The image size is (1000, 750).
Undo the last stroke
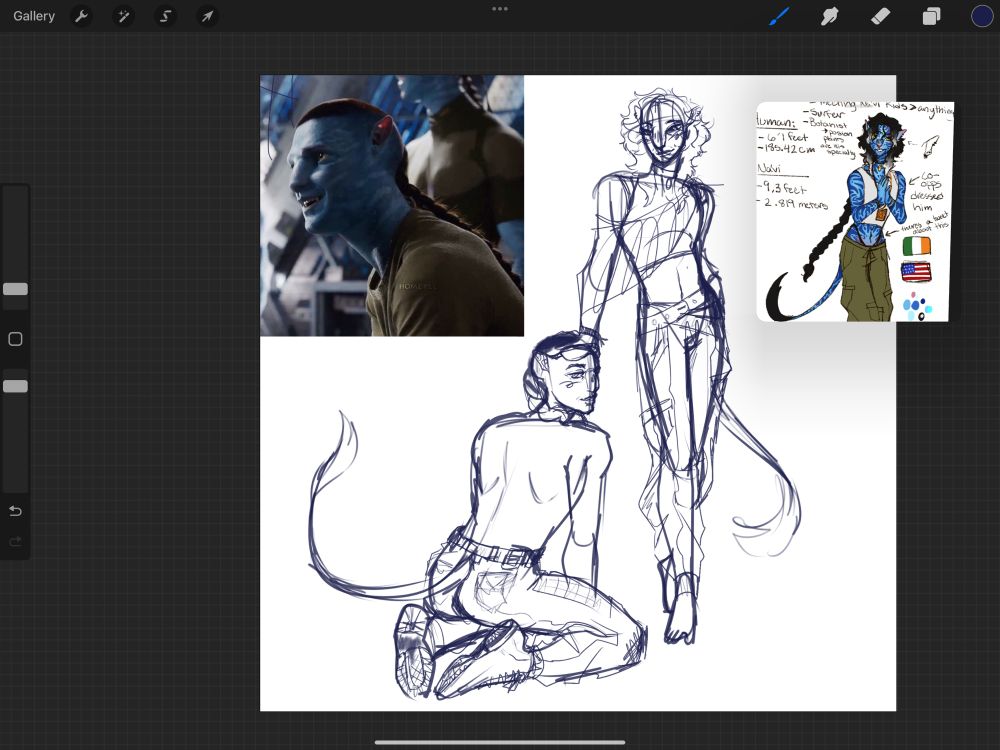pos(15,511)
